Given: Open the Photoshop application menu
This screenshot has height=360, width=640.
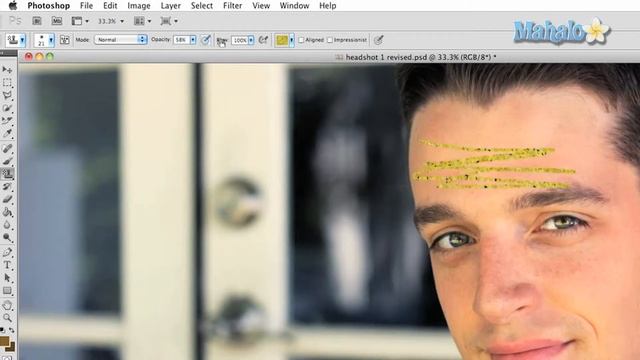Looking at the screenshot, I should [49, 6].
